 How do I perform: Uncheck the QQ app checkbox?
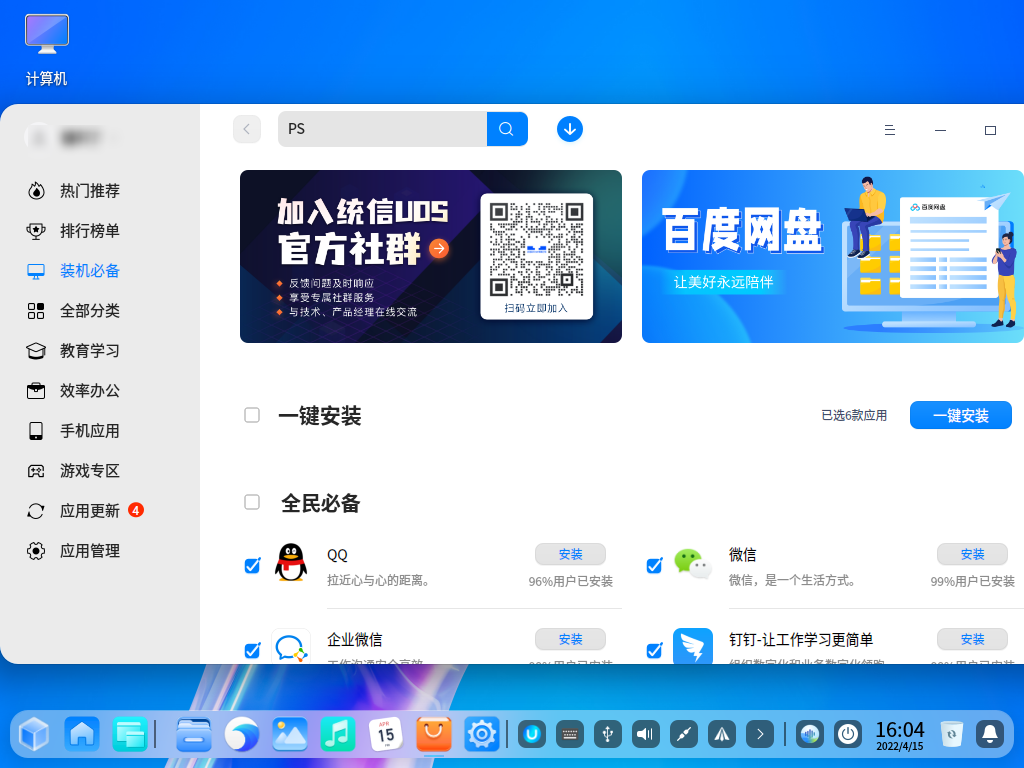coord(252,566)
